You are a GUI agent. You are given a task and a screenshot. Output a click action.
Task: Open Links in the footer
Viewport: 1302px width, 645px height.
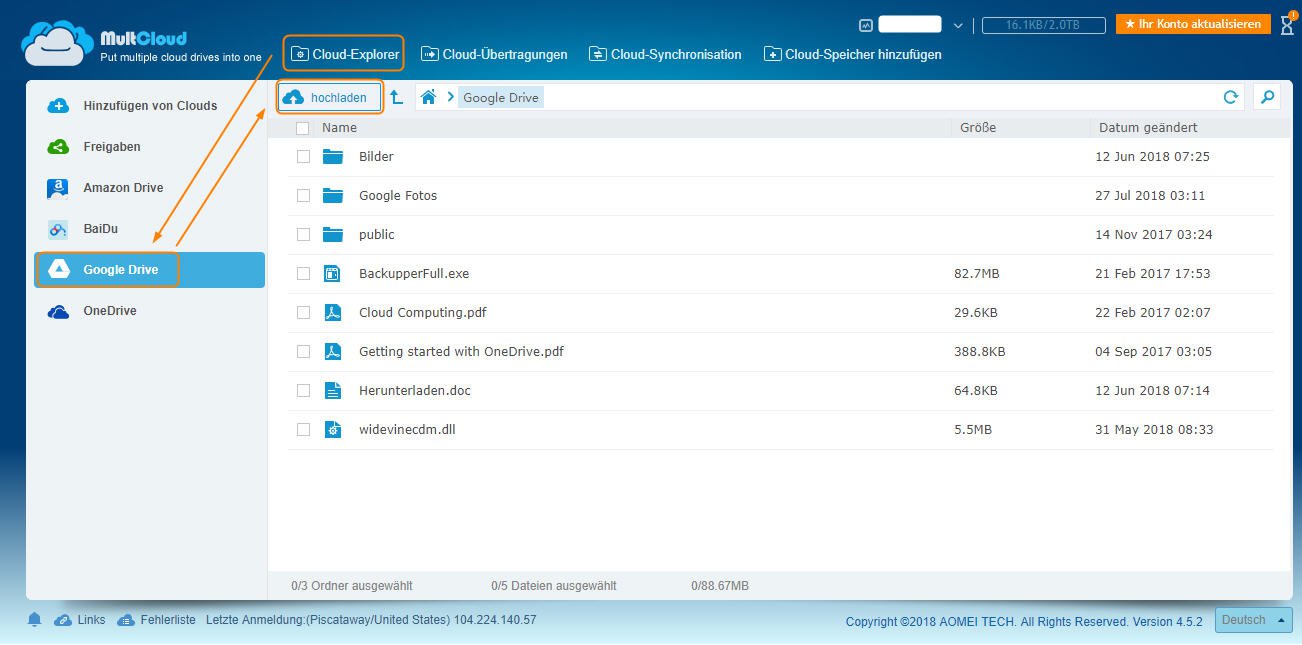[80, 620]
